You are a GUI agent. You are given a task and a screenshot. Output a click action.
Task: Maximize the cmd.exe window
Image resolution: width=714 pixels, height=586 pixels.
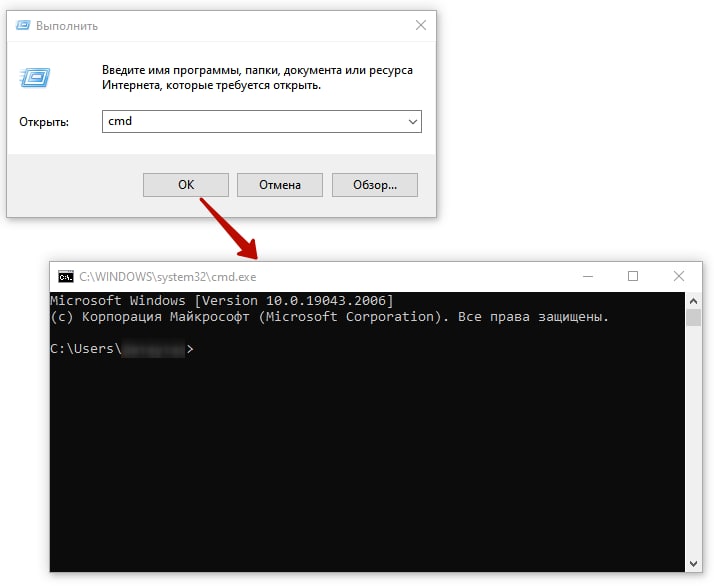(x=632, y=276)
